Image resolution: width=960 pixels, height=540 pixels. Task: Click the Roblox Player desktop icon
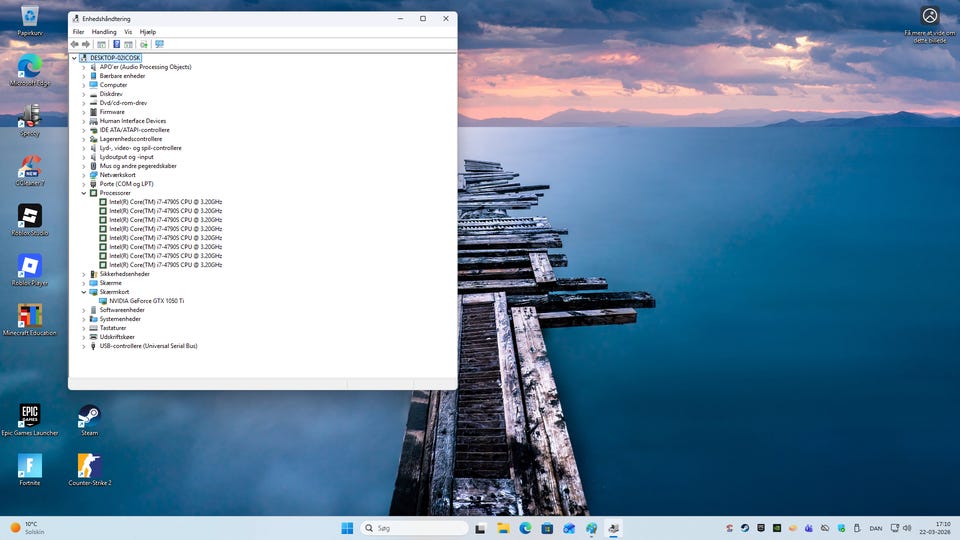[29, 270]
